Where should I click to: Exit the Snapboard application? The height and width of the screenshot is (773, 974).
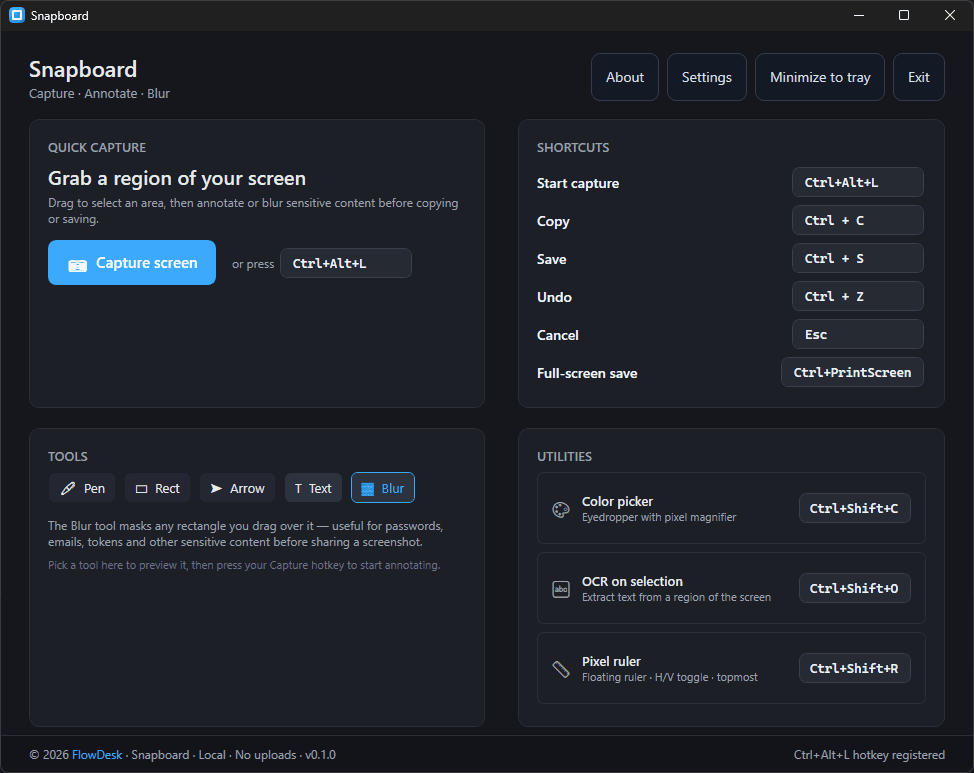pos(918,76)
